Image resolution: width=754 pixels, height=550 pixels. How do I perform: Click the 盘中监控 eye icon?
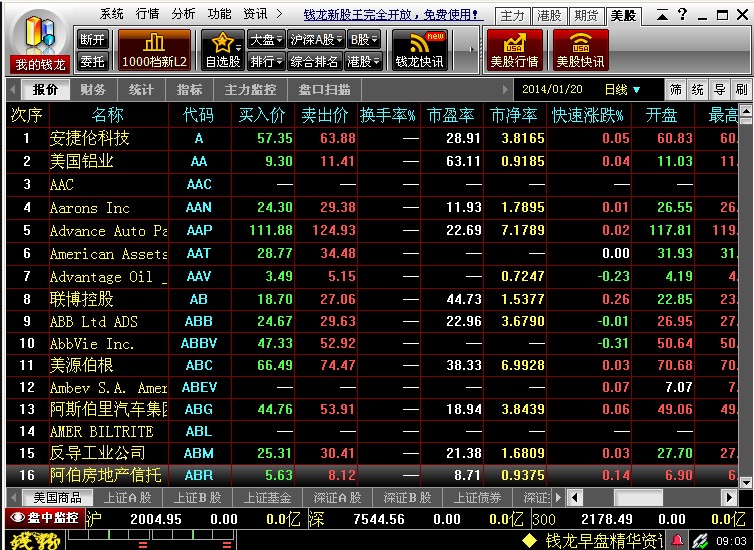tap(18, 518)
